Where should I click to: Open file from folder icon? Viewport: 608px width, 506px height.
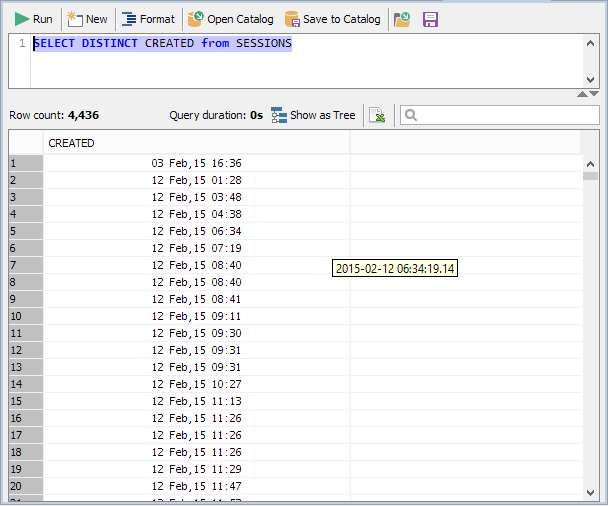tap(402, 19)
